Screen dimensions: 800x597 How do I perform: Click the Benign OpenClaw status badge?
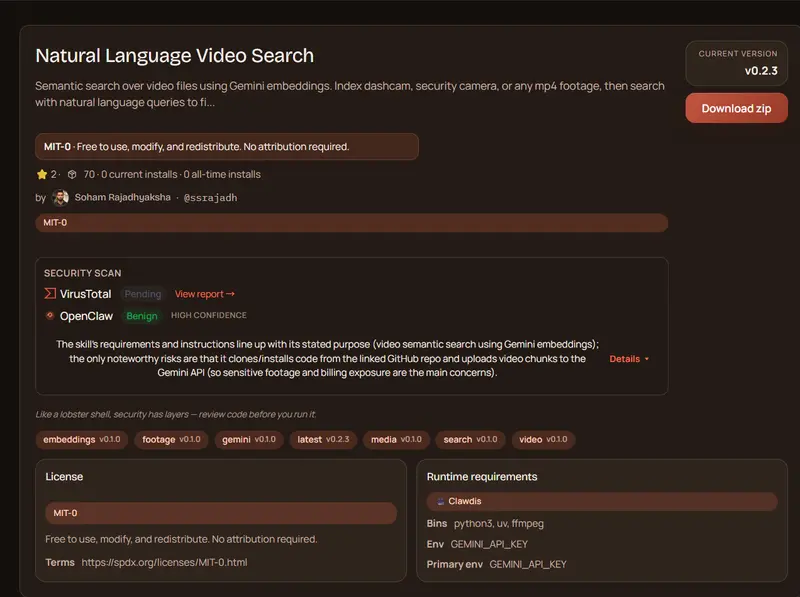(x=140, y=314)
